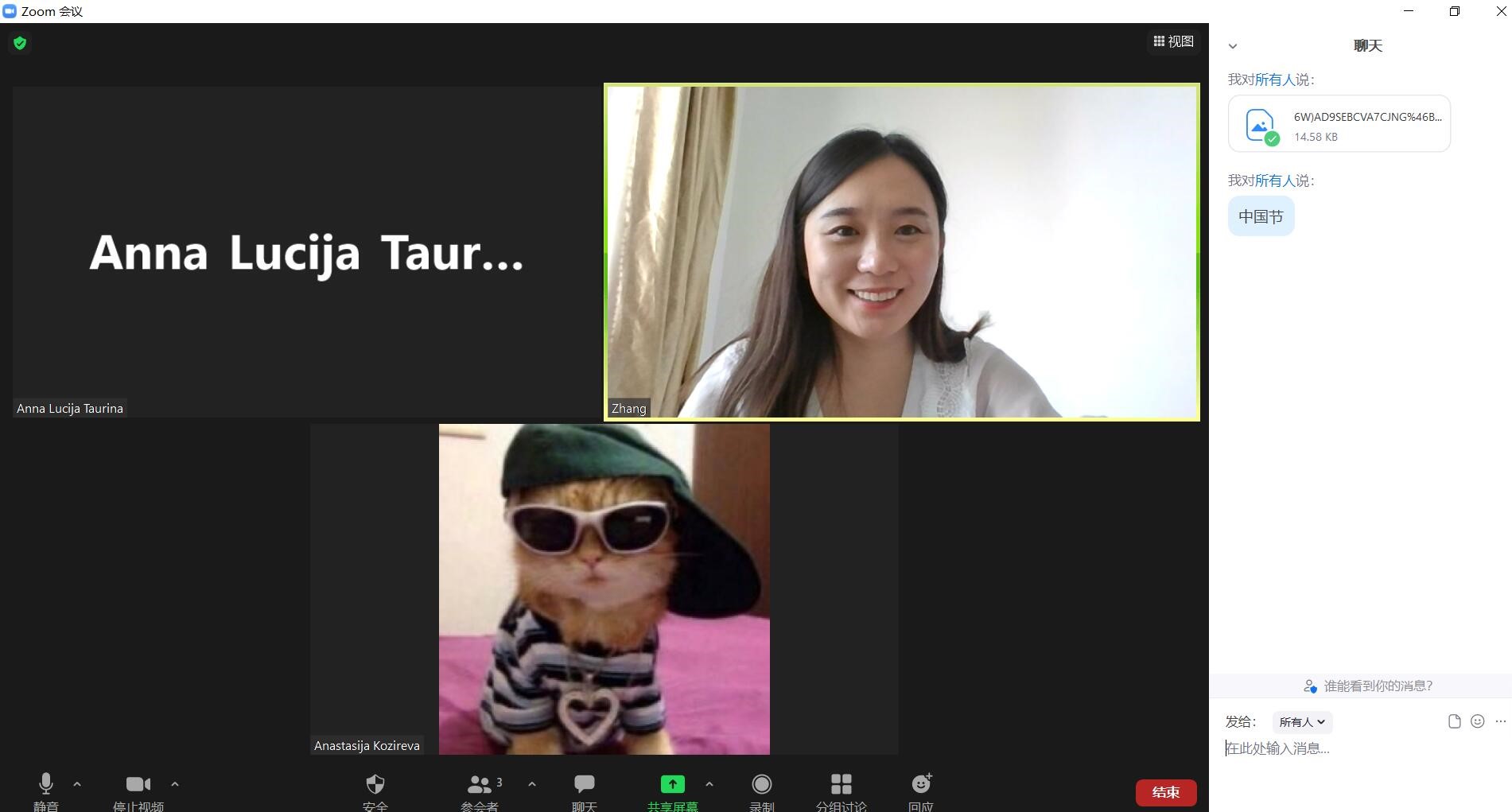Expand video options arrow beside camera

point(175,784)
